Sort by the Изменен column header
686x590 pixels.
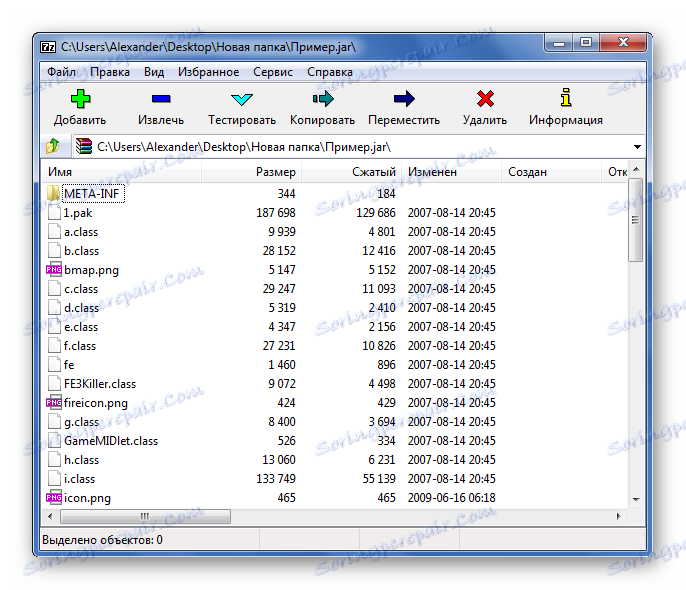[x=452, y=172]
